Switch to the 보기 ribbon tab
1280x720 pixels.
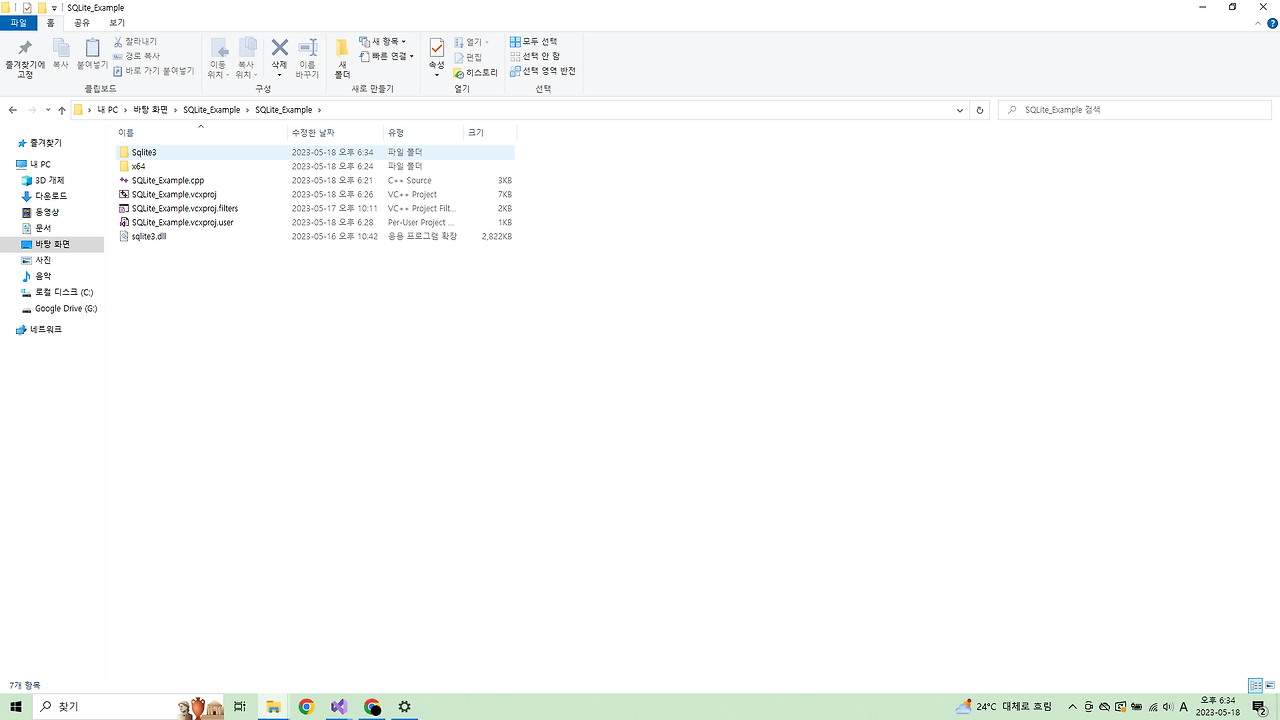(117, 22)
